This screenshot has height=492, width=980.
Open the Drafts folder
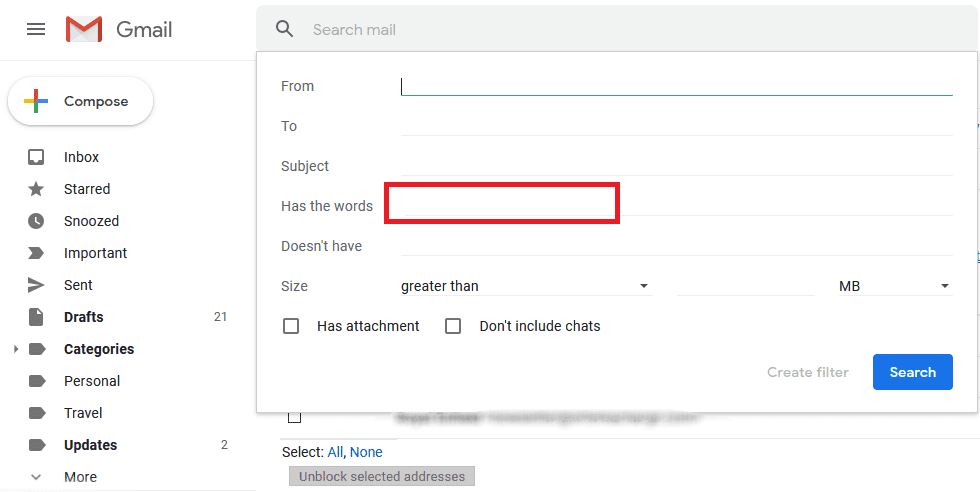(84, 317)
